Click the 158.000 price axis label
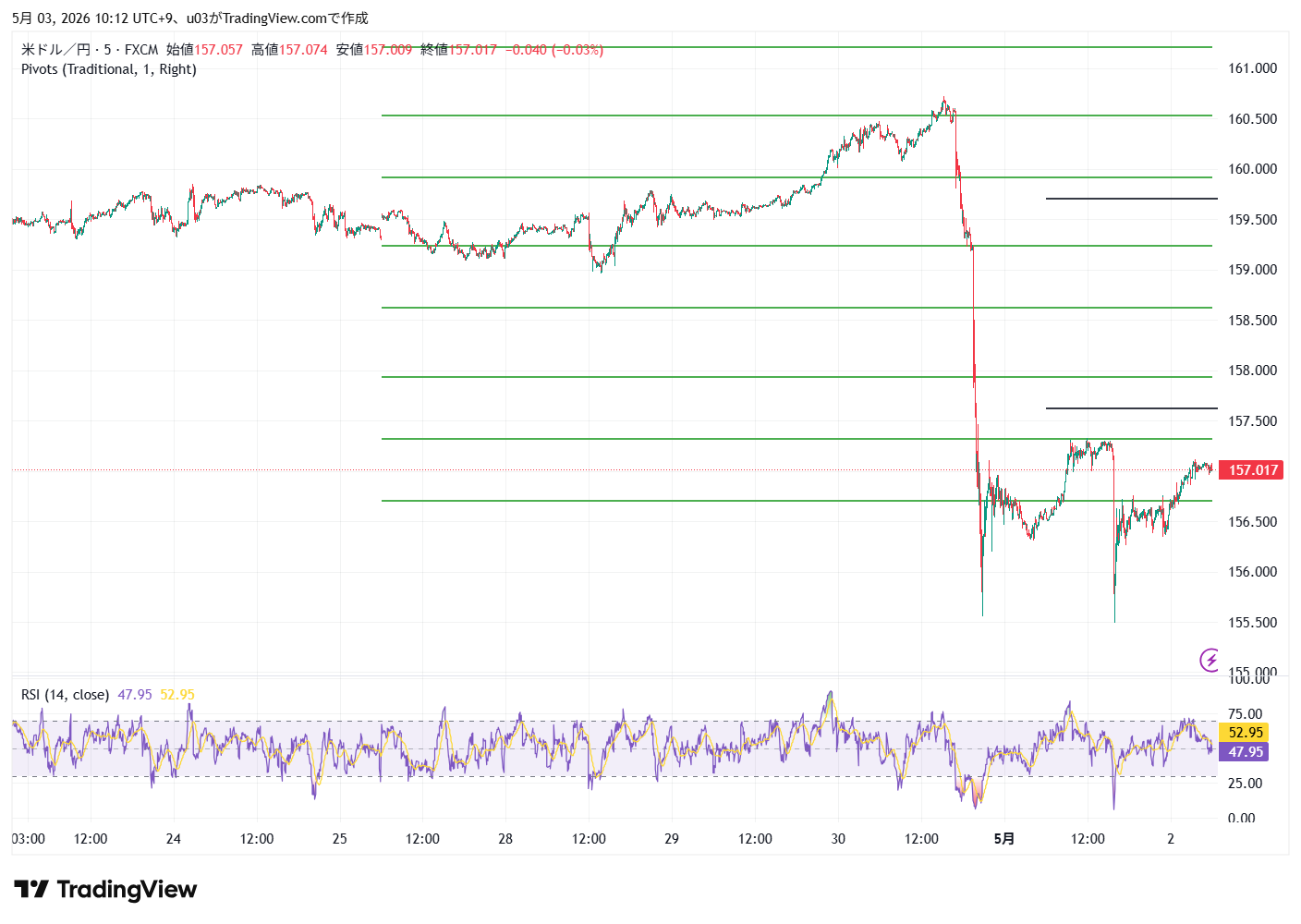1301x924 pixels. pos(1252,371)
